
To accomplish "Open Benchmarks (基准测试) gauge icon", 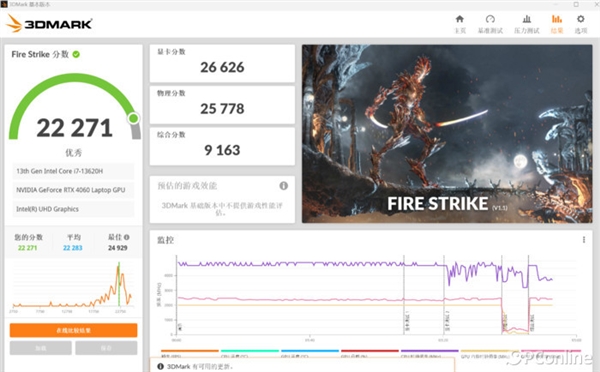I will pyautogui.click(x=490, y=19).
